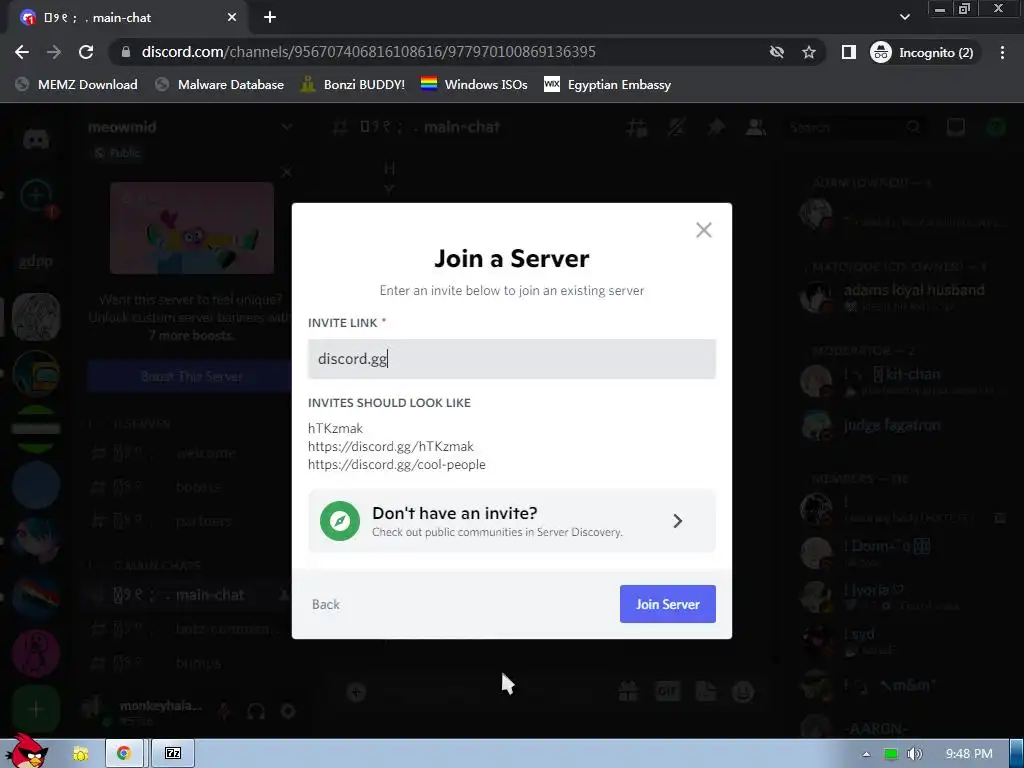Toggle the member list icon
This screenshot has height=768, width=1024.
coord(756,127)
